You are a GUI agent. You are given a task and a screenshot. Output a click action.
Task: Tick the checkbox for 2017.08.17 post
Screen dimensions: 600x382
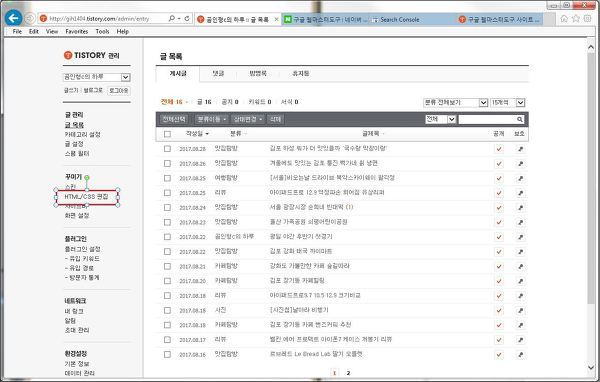point(167,340)
